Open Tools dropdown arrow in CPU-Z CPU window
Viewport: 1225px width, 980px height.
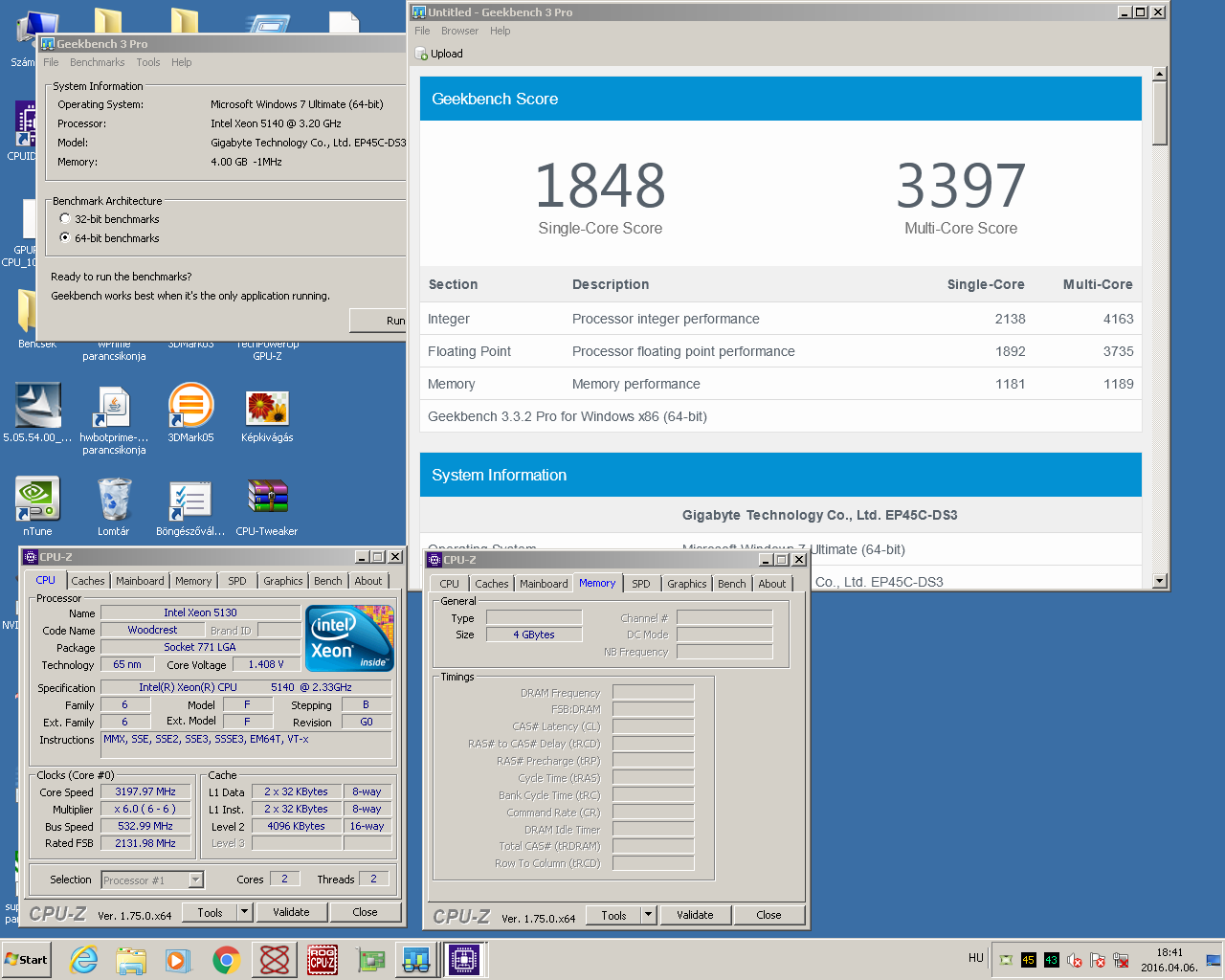[x=245, y=912]
